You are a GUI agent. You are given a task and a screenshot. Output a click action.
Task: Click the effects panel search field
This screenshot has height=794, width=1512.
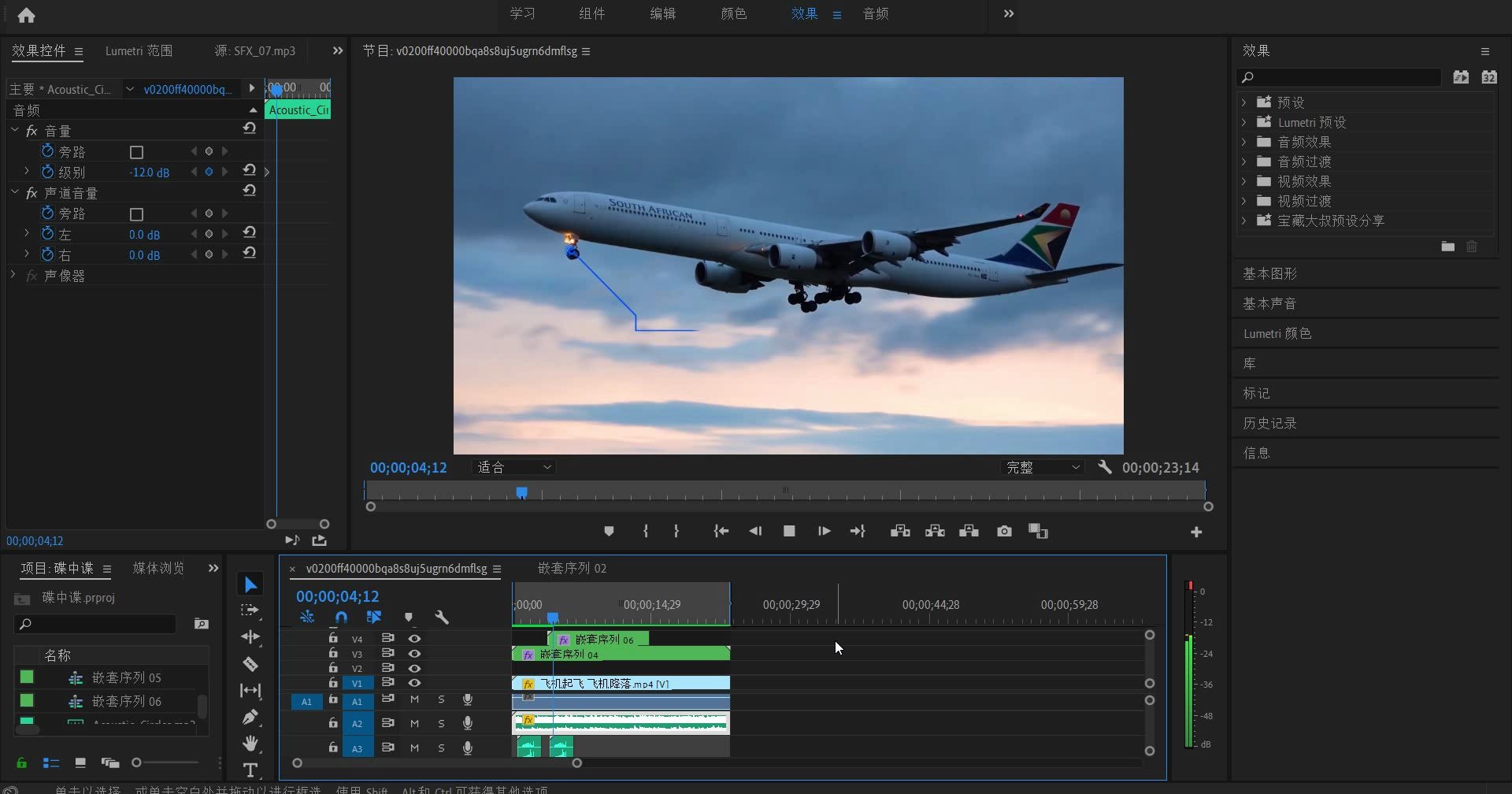click(1339, 77)
